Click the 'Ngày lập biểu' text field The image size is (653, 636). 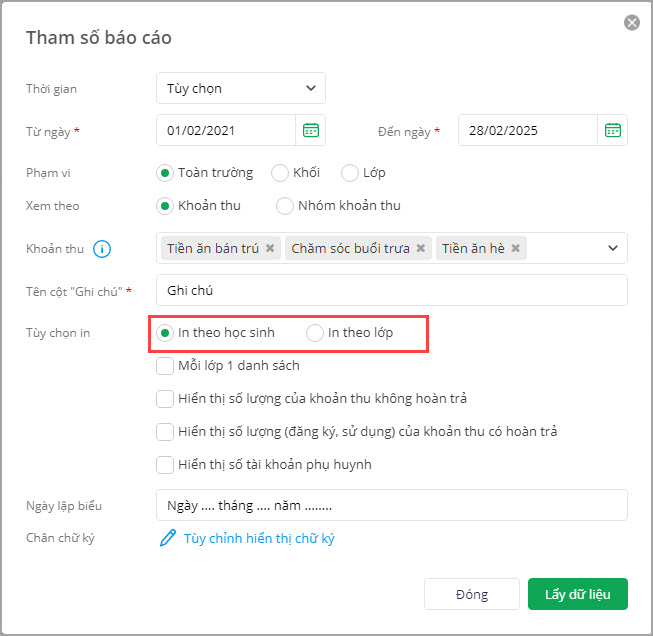391,506
